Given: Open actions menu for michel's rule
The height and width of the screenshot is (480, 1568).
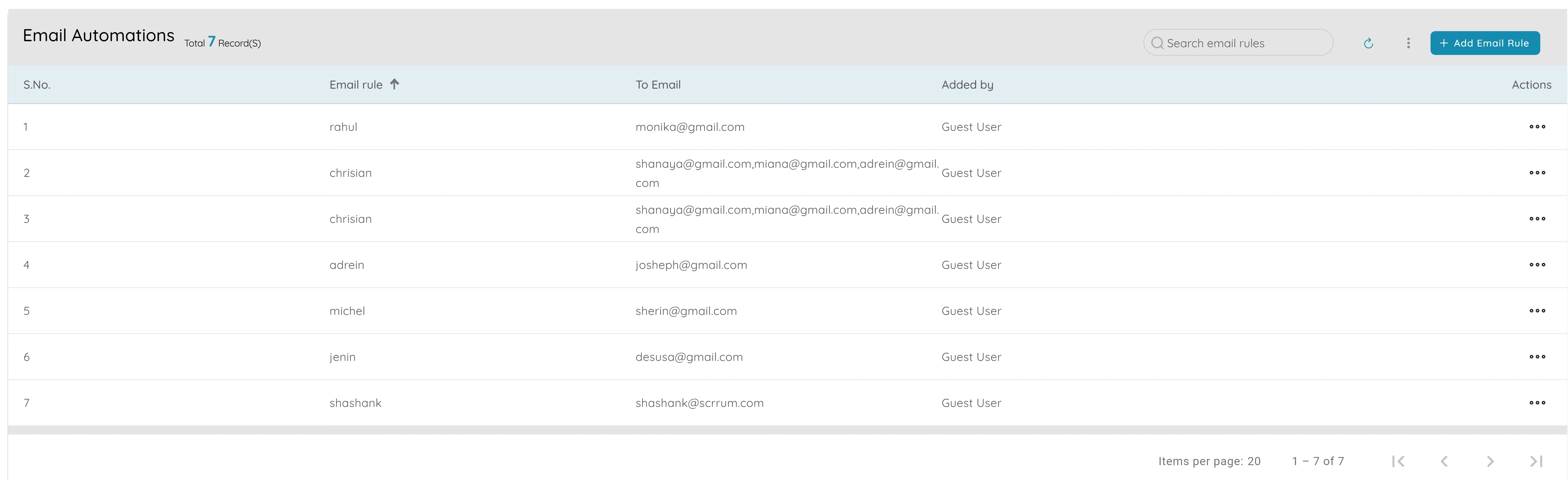Looking at the screenshot, I should [1538, 310].
